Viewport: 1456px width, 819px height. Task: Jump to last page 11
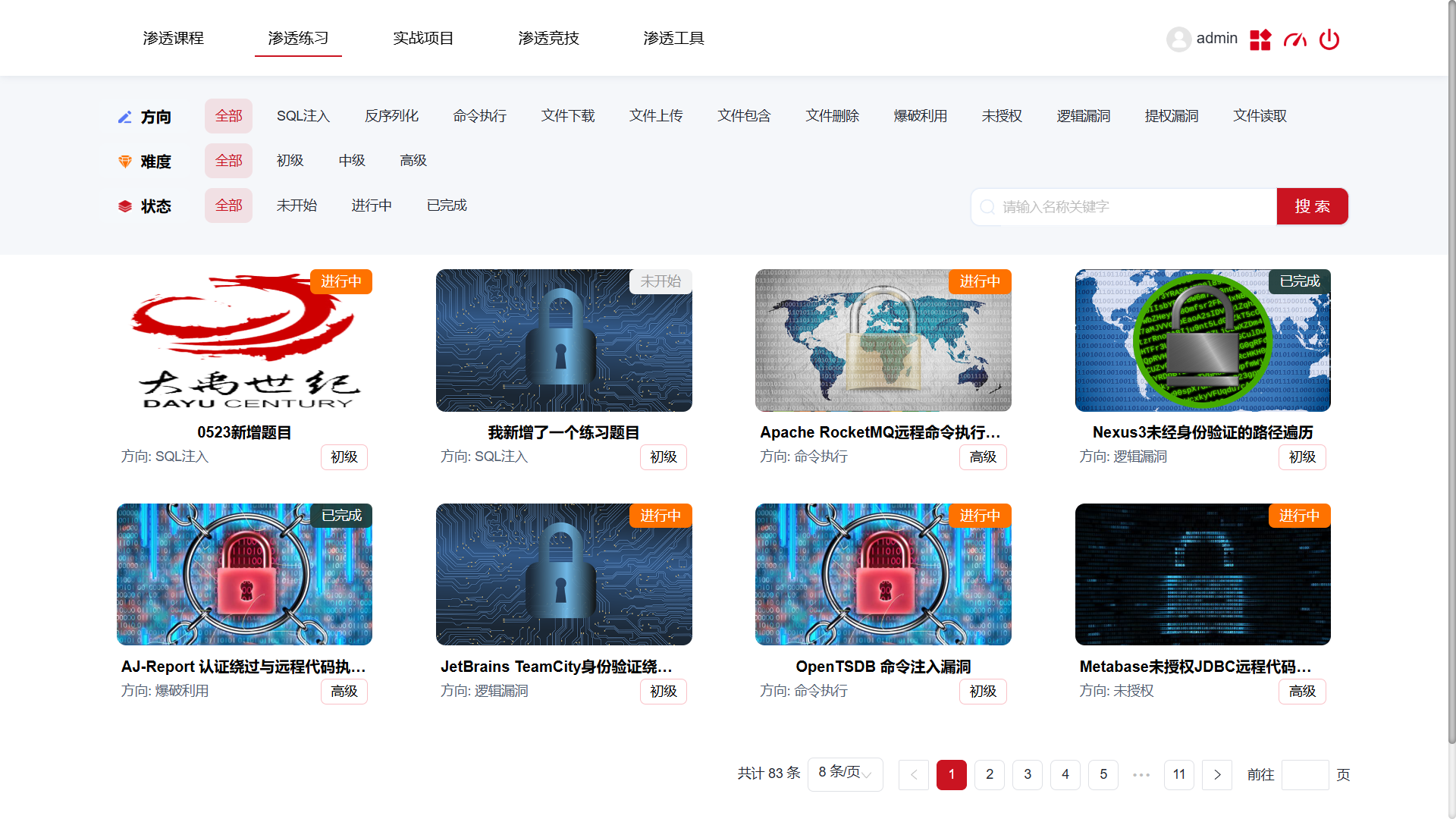[x=1179, y=774]
